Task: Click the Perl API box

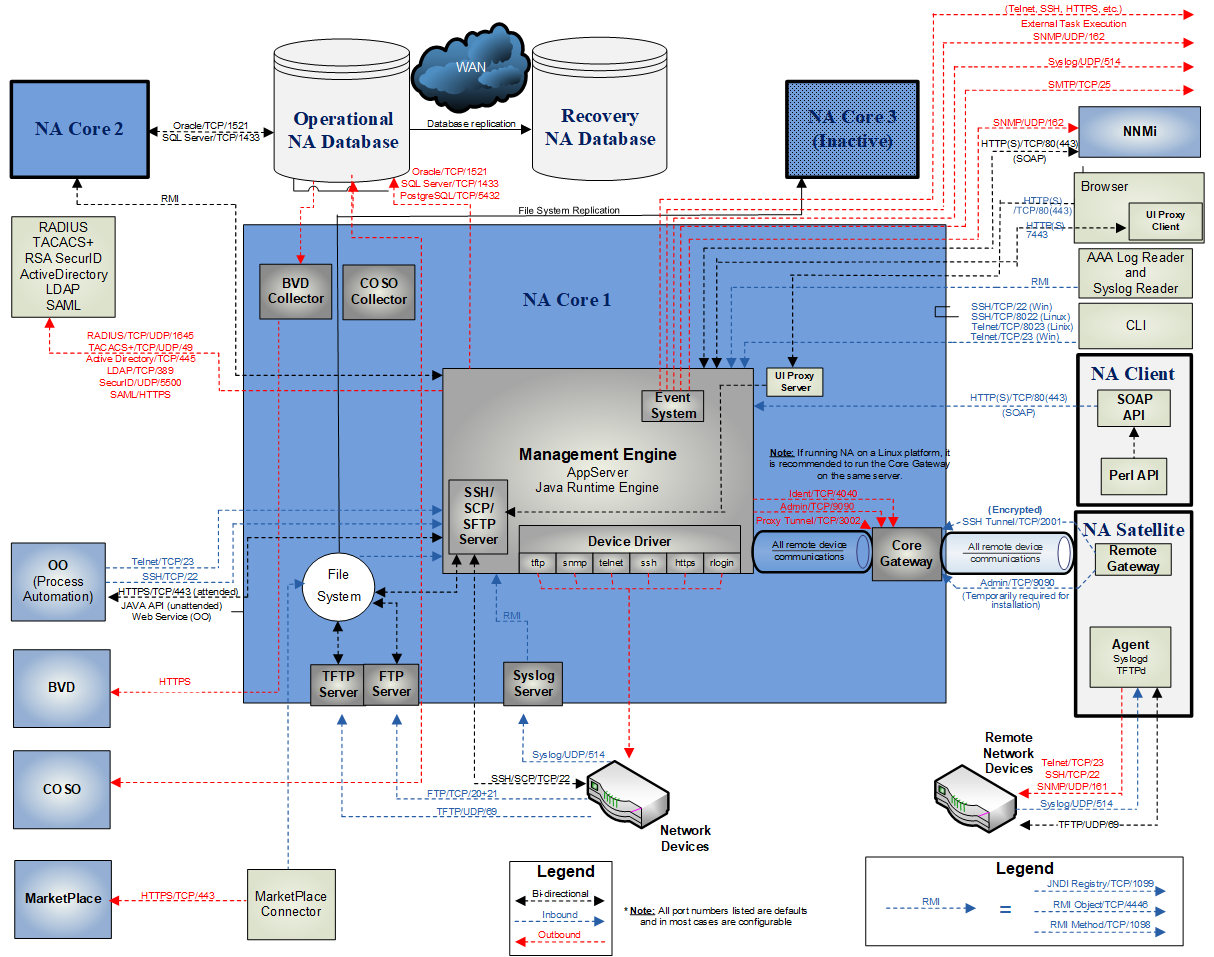Action: [x=1135, y=476]
